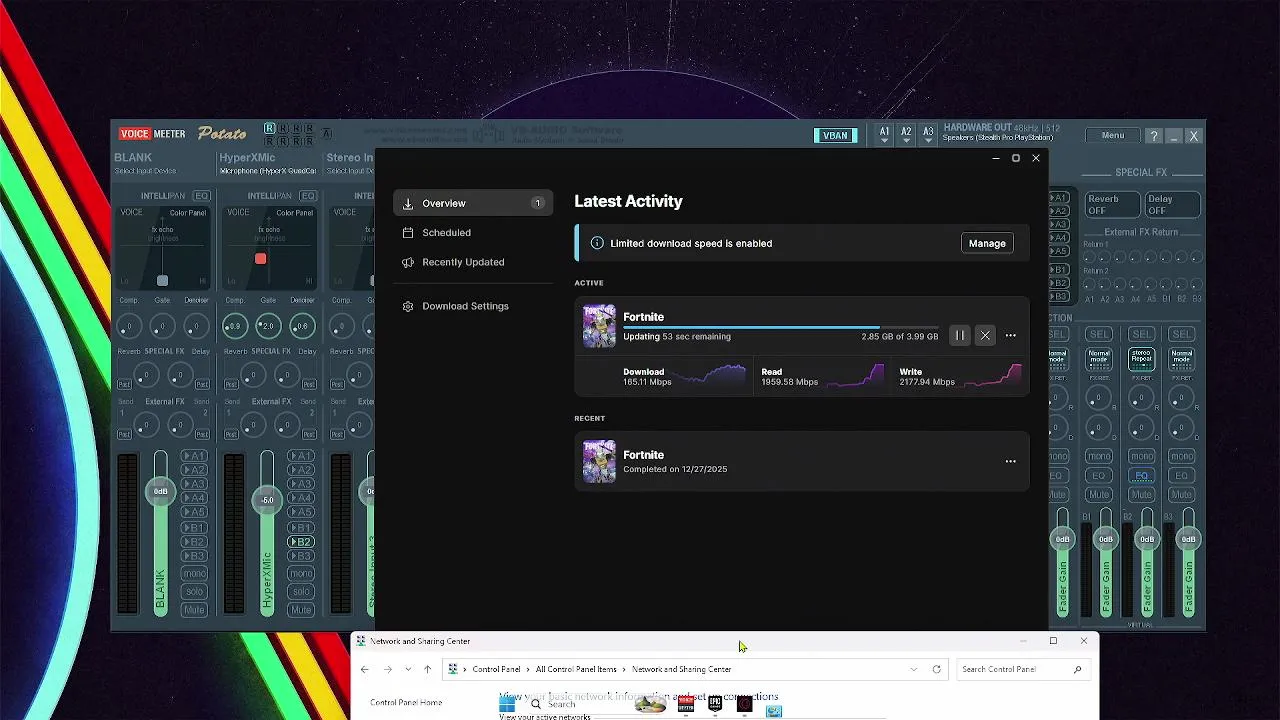The width and height of the screenshot is (1280, 720).
Task: Open recent locations dropdown in Control Panel
Action: 408,669
